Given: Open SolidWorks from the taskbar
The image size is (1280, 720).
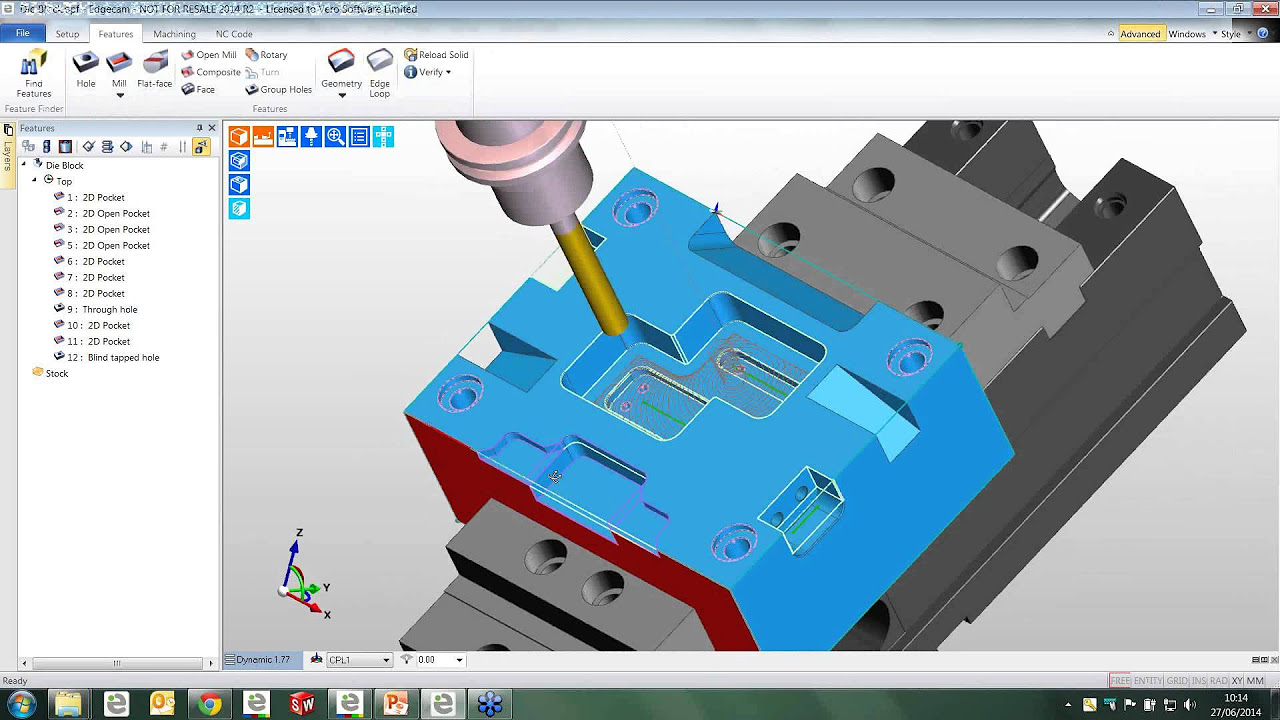Looking at the screenshot, I should [x=302, y=704].
